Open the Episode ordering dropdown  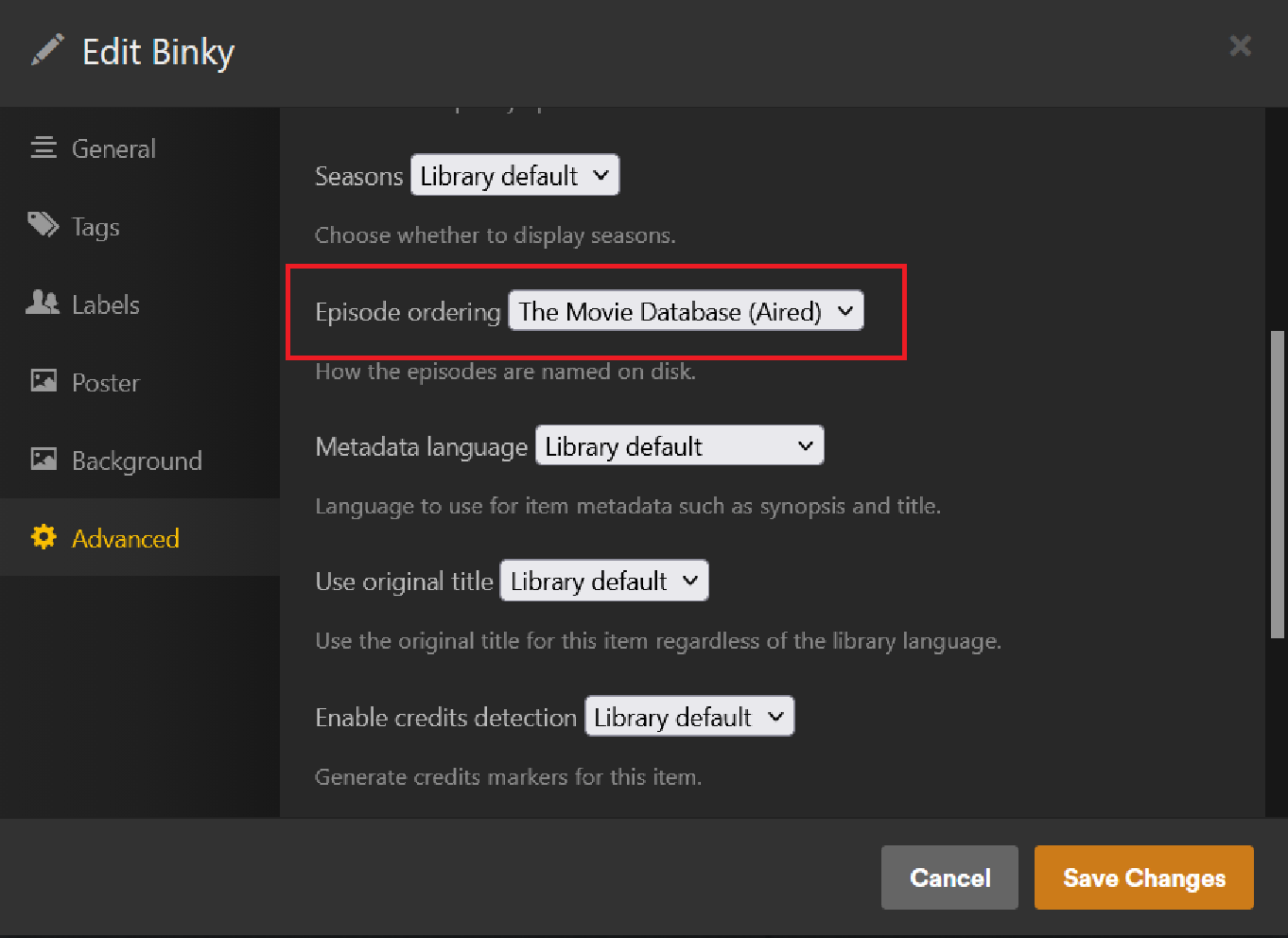(687, 311)
